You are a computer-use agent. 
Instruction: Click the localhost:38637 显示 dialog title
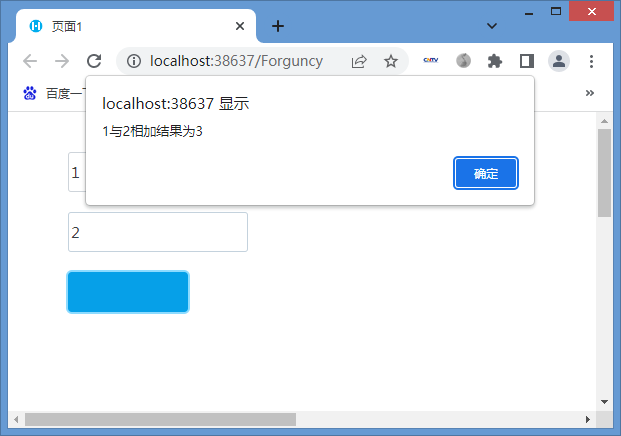175,104
